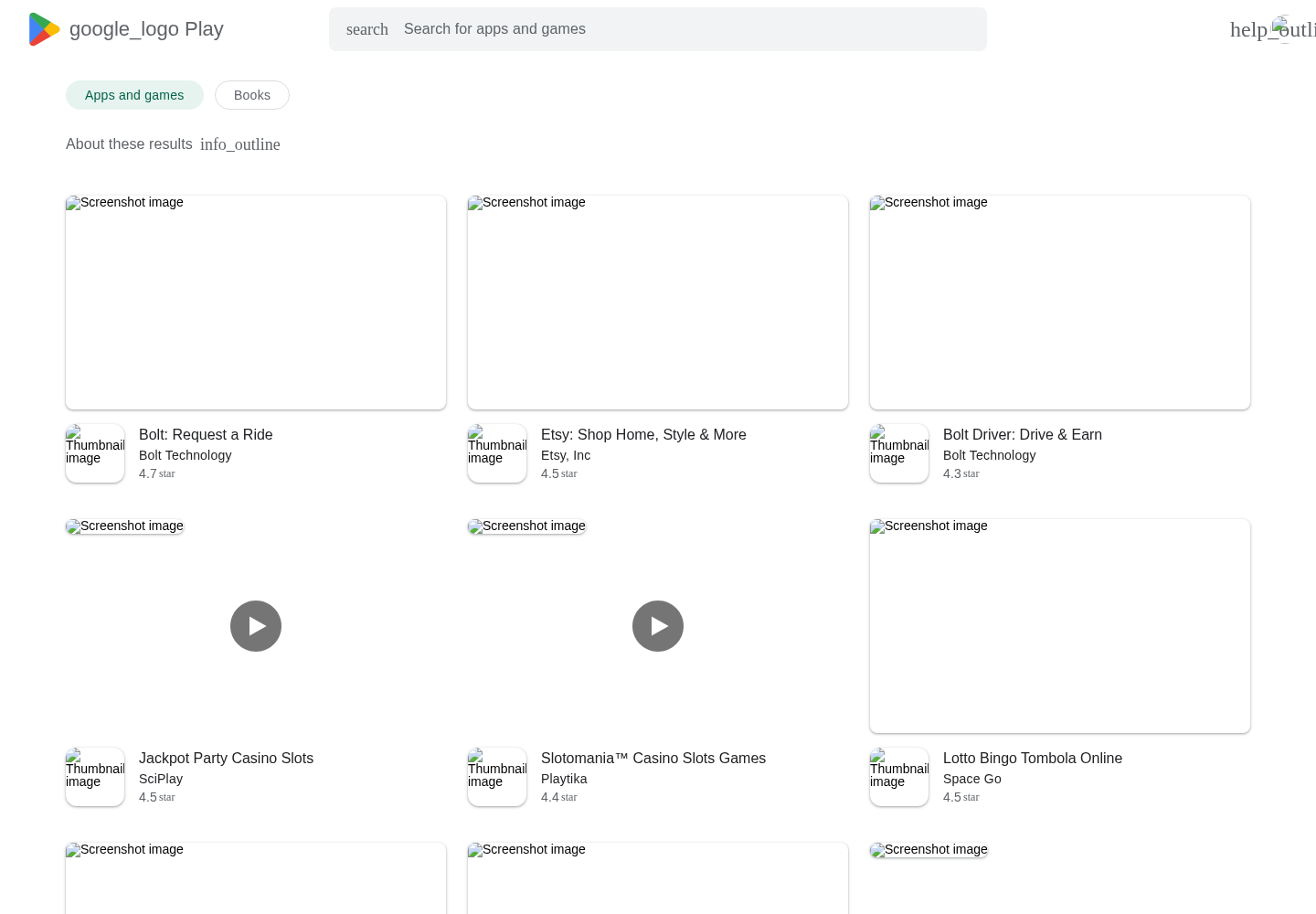The width and height of the screenshot is (1316, 914).
Task: Select the Apps and games tab
Action: [134, 95]
